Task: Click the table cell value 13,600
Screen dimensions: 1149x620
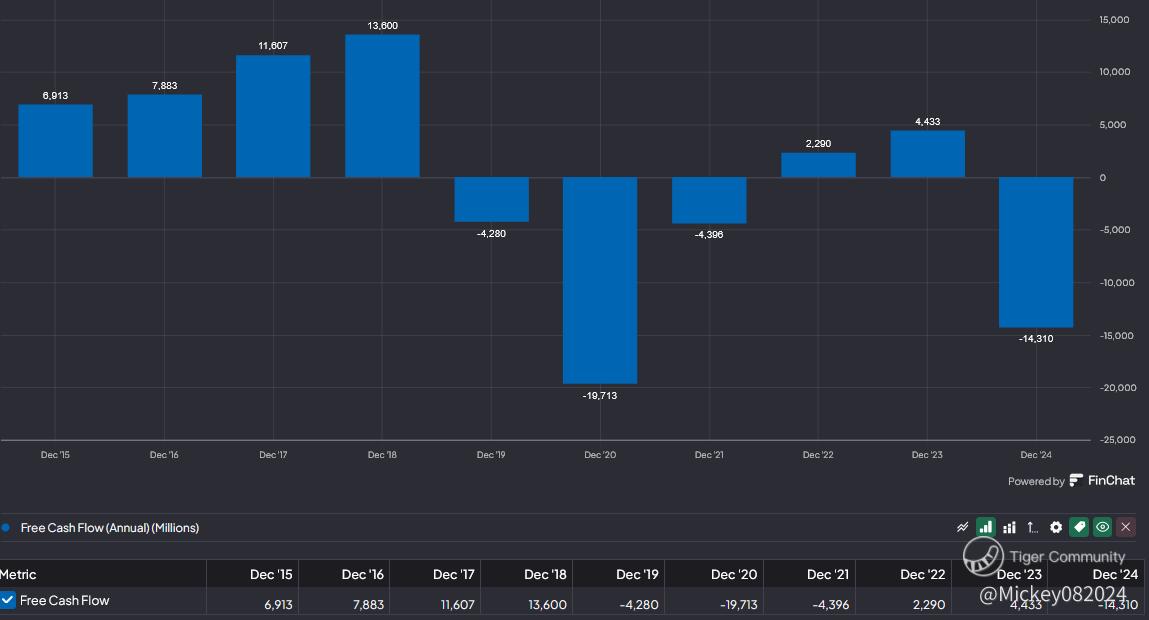Action: [x=547, y=605]
